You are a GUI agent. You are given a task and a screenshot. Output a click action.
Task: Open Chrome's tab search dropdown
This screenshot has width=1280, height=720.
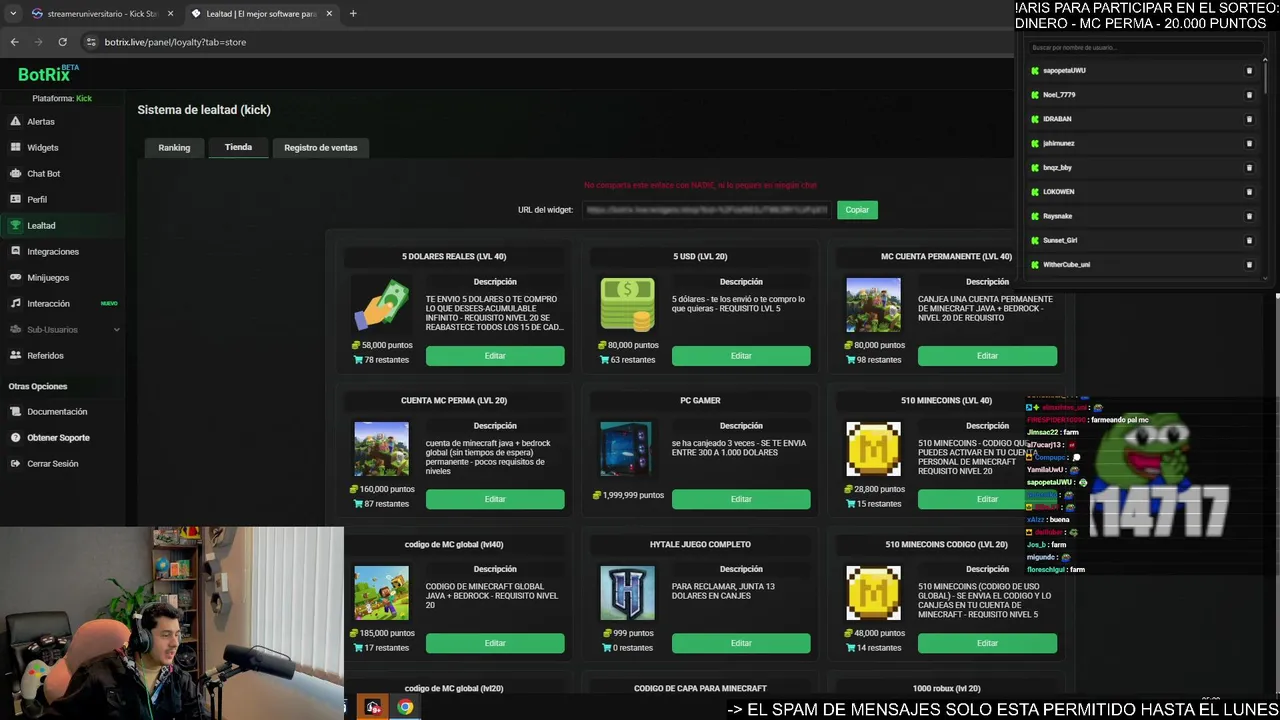12,14
